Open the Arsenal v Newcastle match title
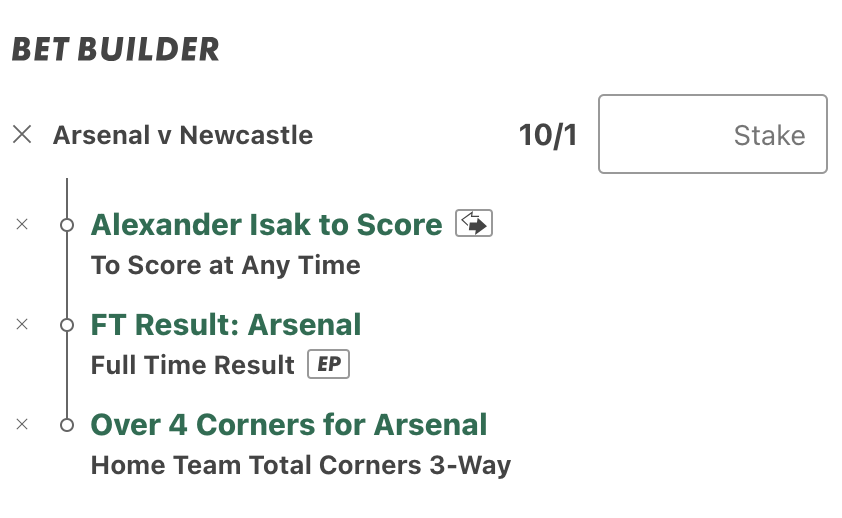 tap(183, 135)
